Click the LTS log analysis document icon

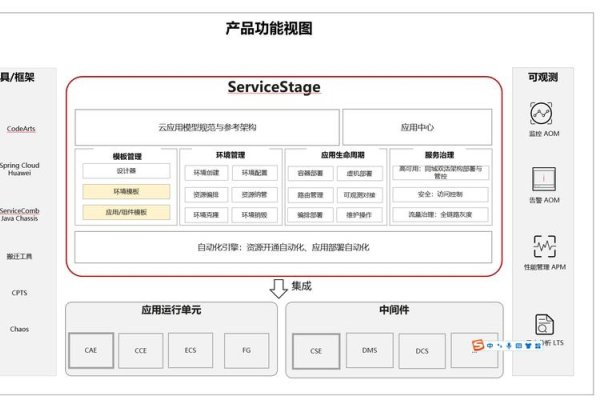click(x=544, y=325)
